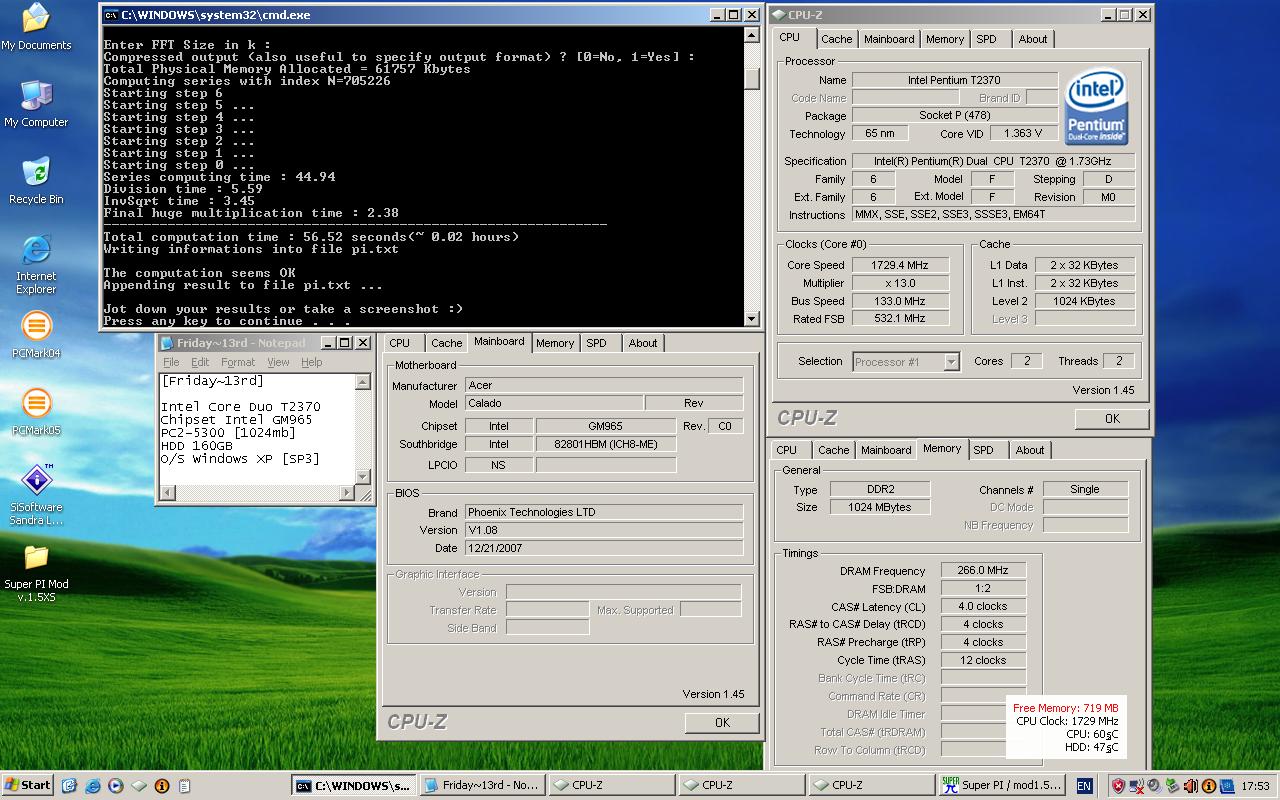Open Notepad Format menu

[x=238, y=362]
